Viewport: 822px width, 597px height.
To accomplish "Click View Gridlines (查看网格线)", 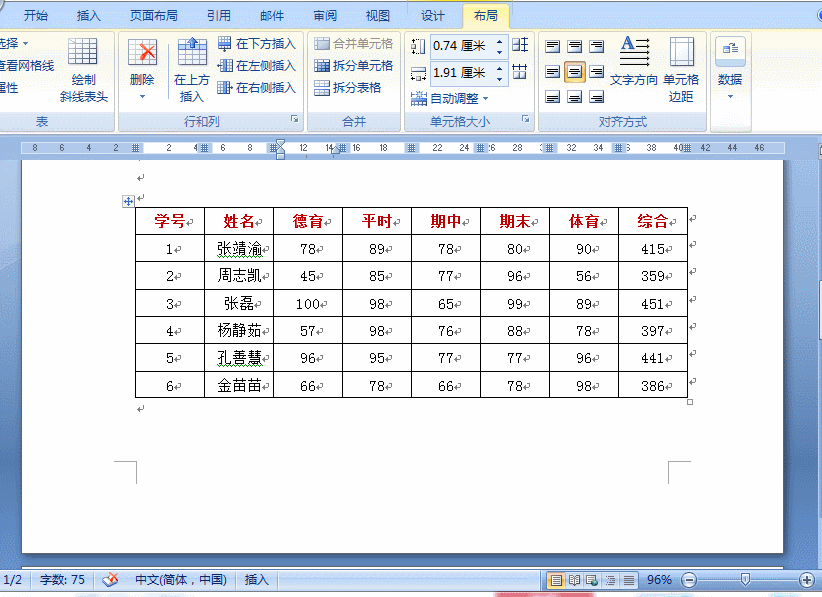I will [27, 66].
